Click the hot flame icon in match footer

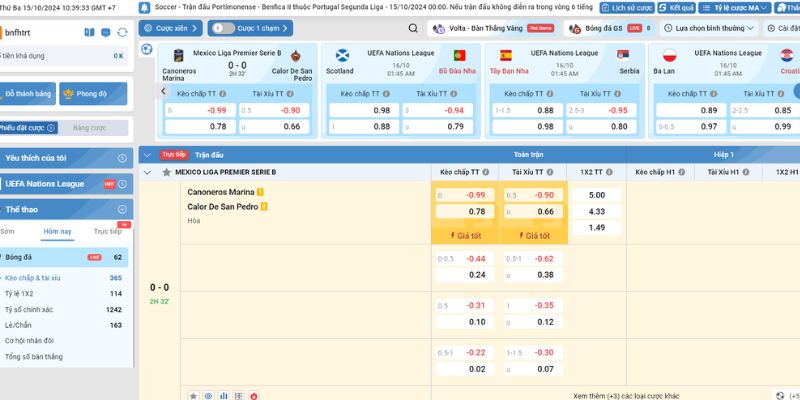point(254,395)
